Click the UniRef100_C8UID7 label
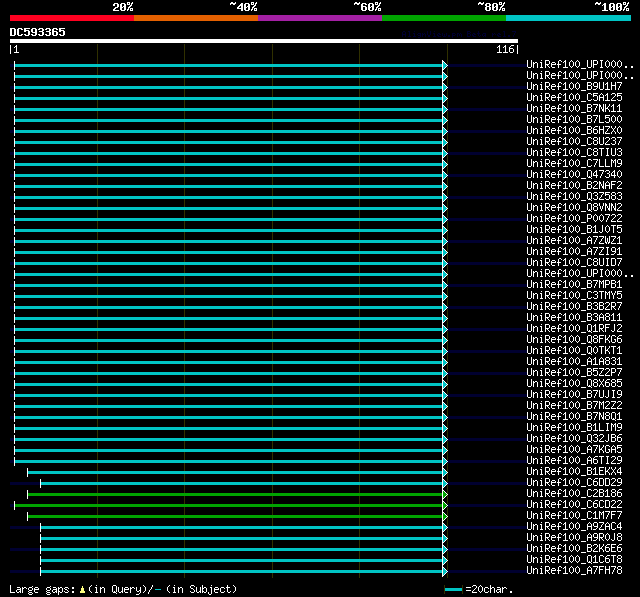Image resolution: width=640 pixels, height=597 pixels. 574,263
